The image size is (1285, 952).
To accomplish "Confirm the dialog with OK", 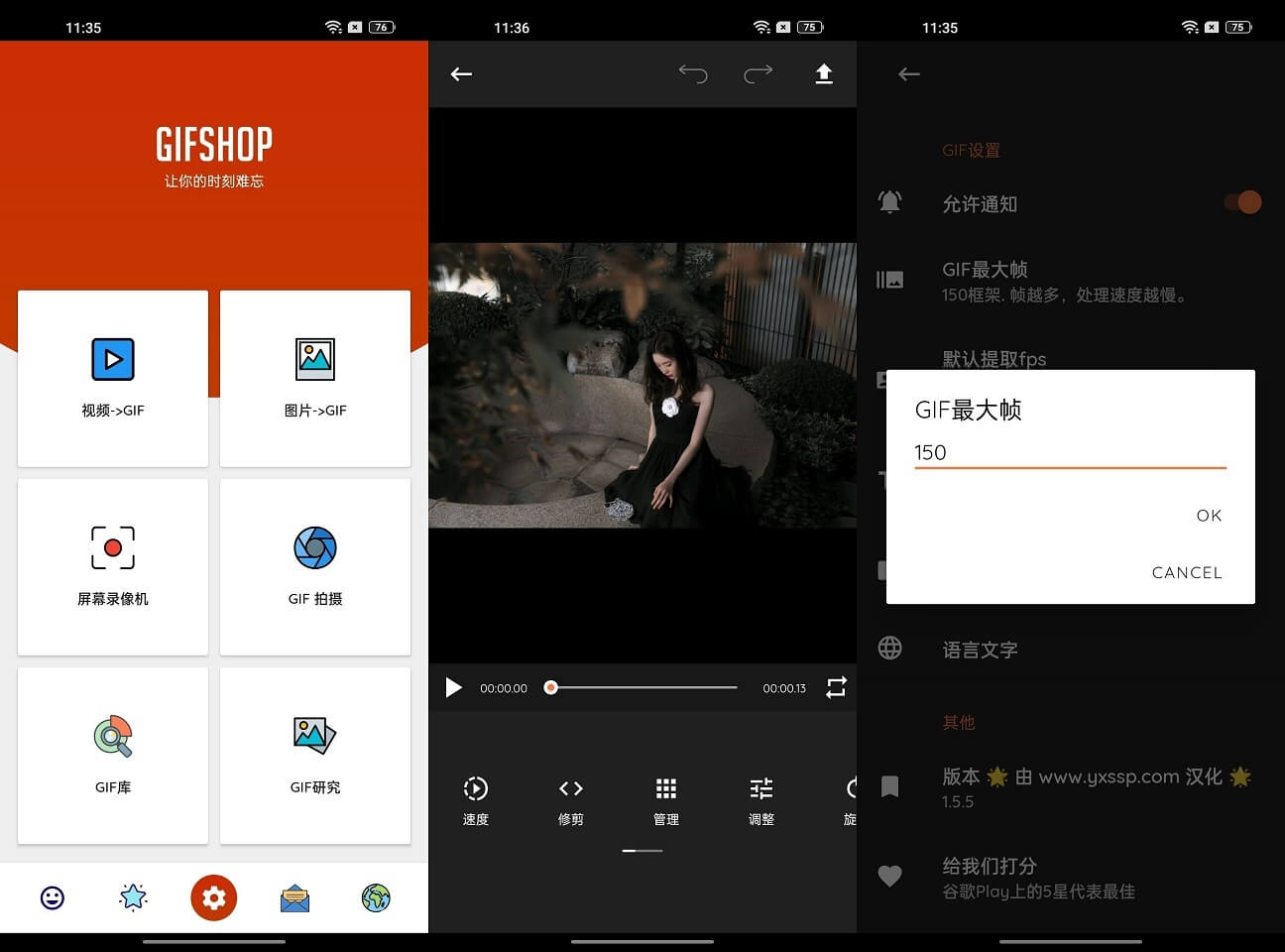I will tap(1209, 516).
